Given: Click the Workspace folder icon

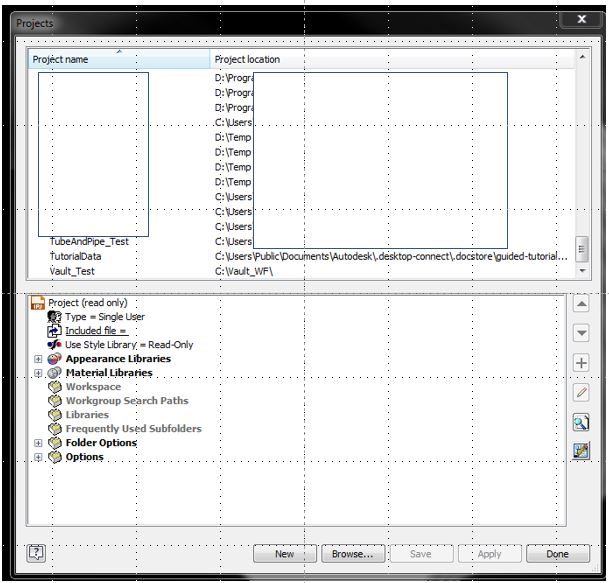Looking at the screenshot, I should 55,386.
